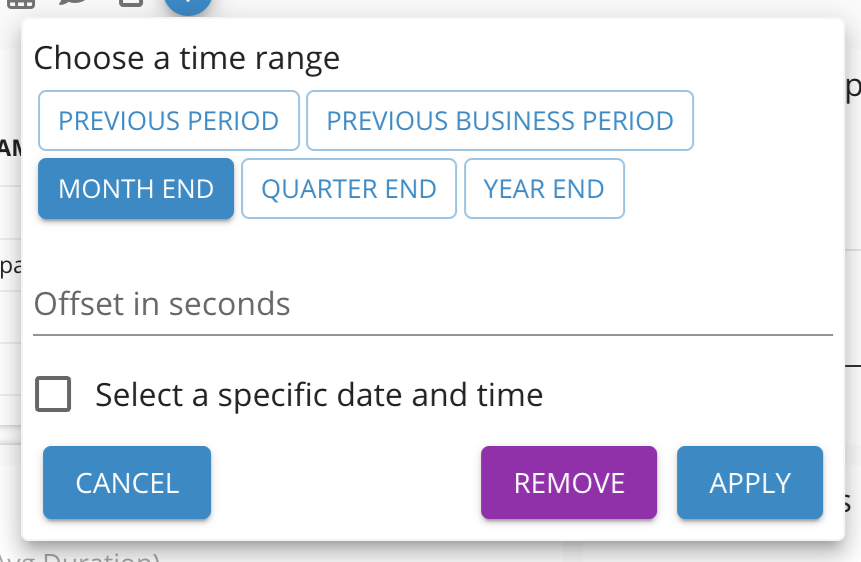Pick the Quarter End time range
This screenshot has width=861, height=562.
[x=349, y=189]
